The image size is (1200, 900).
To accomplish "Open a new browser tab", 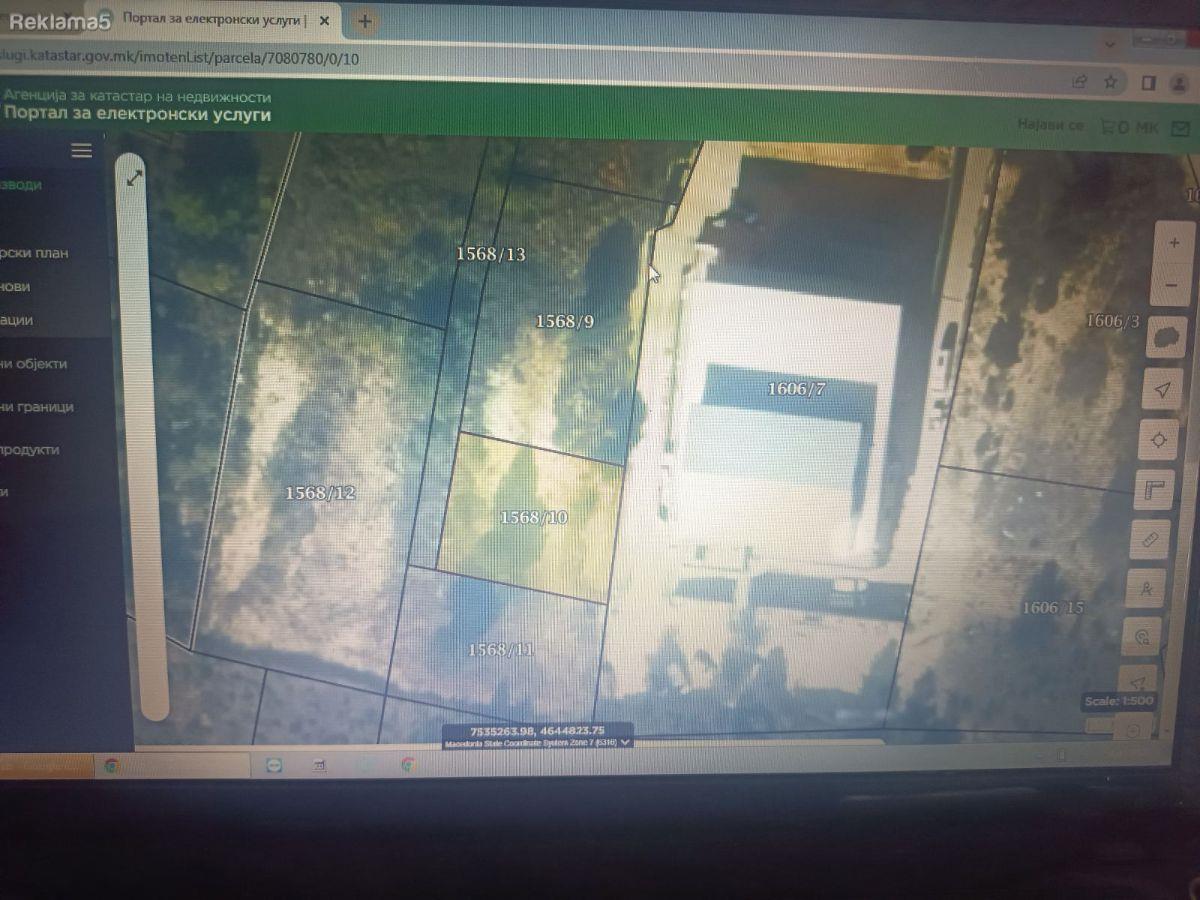I will click(x=365, y=20).
